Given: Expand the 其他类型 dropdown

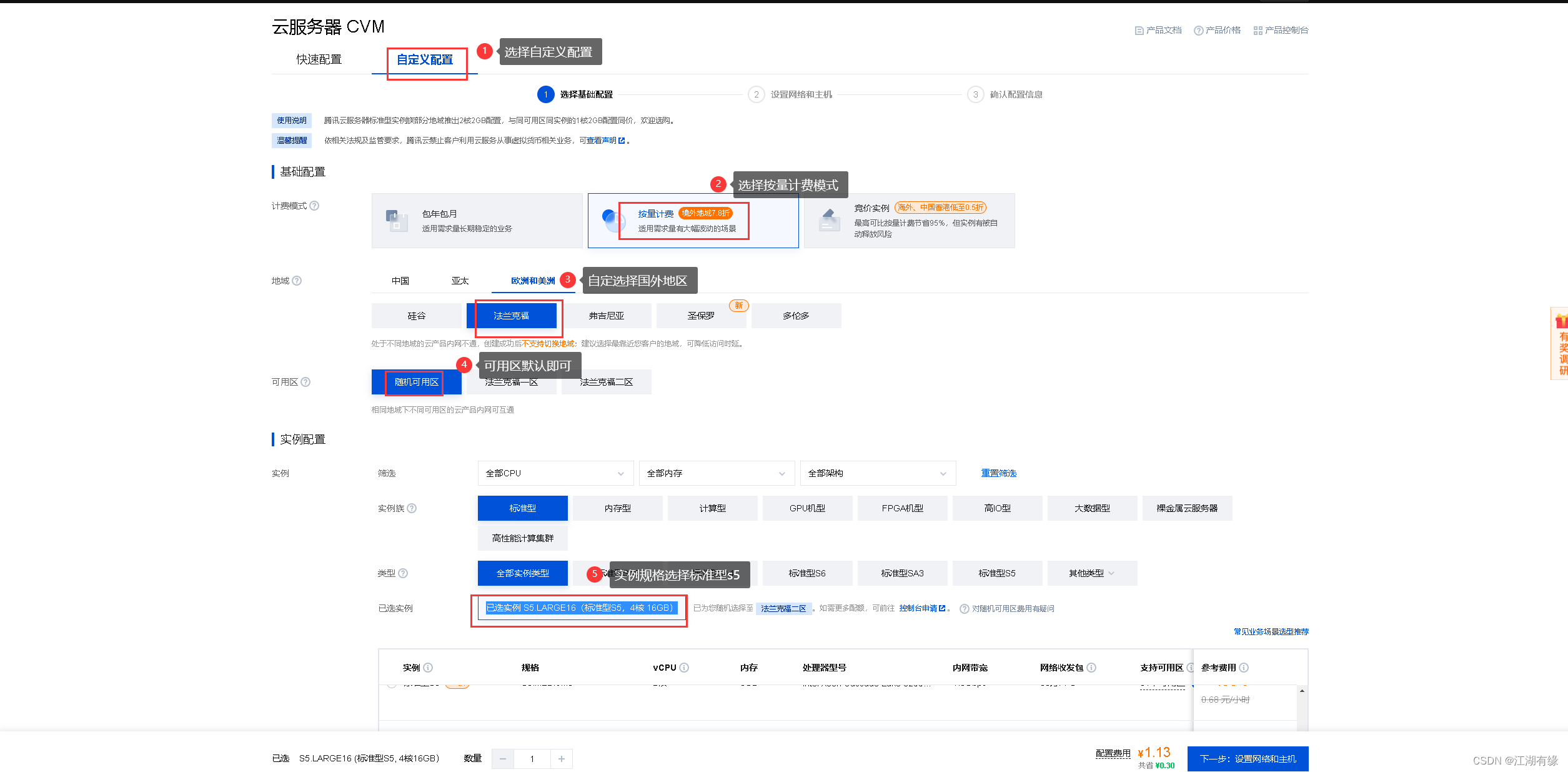Looking at the screenshot, I should point(1091,573).
